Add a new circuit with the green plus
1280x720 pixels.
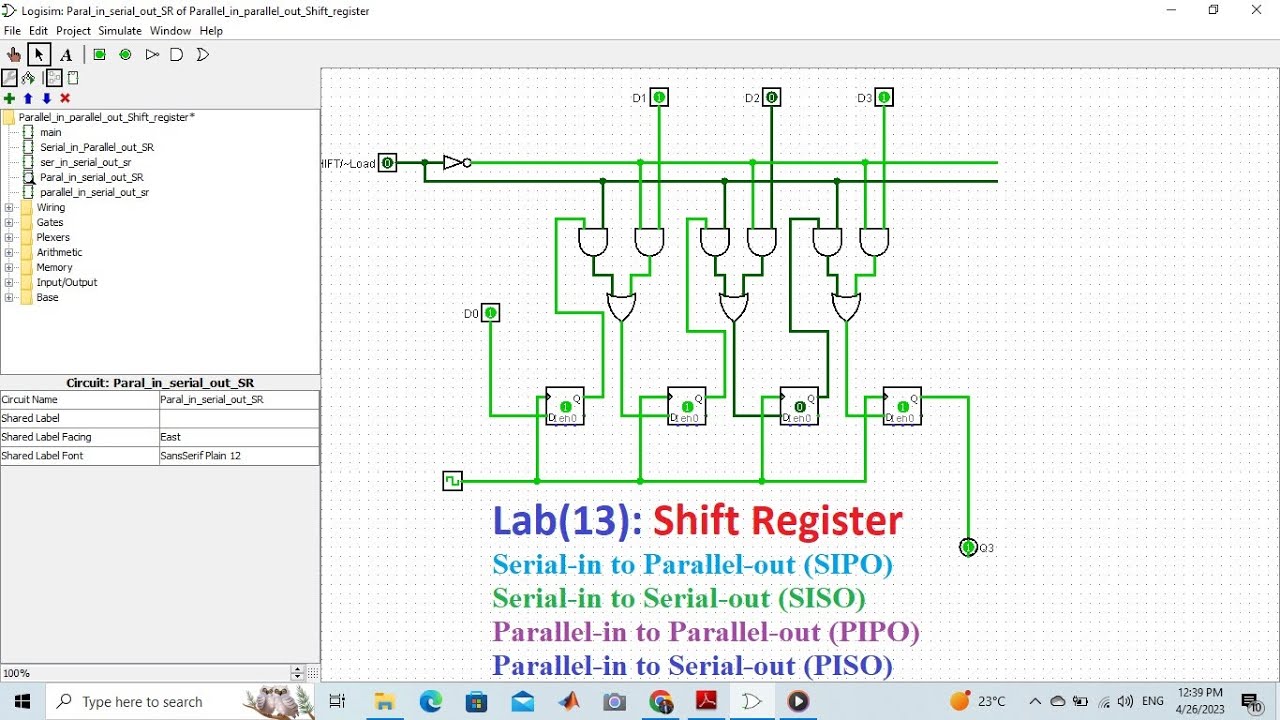point(9,98)
